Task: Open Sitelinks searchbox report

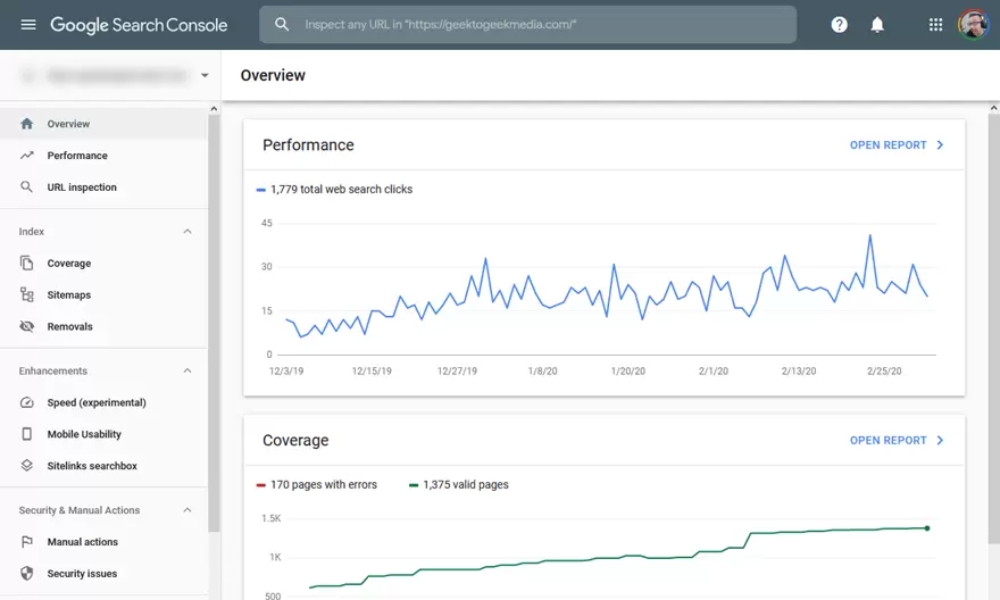Action: click(x=103, y=465)
